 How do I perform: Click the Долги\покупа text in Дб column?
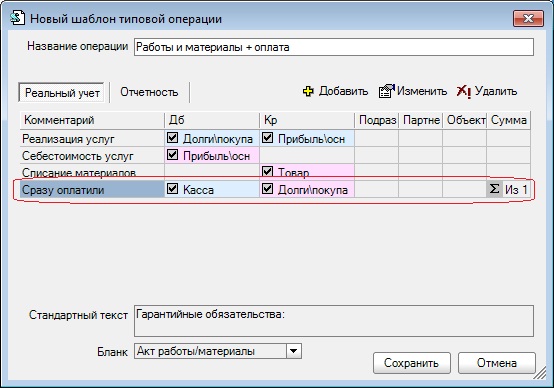[x=218, y=139]
